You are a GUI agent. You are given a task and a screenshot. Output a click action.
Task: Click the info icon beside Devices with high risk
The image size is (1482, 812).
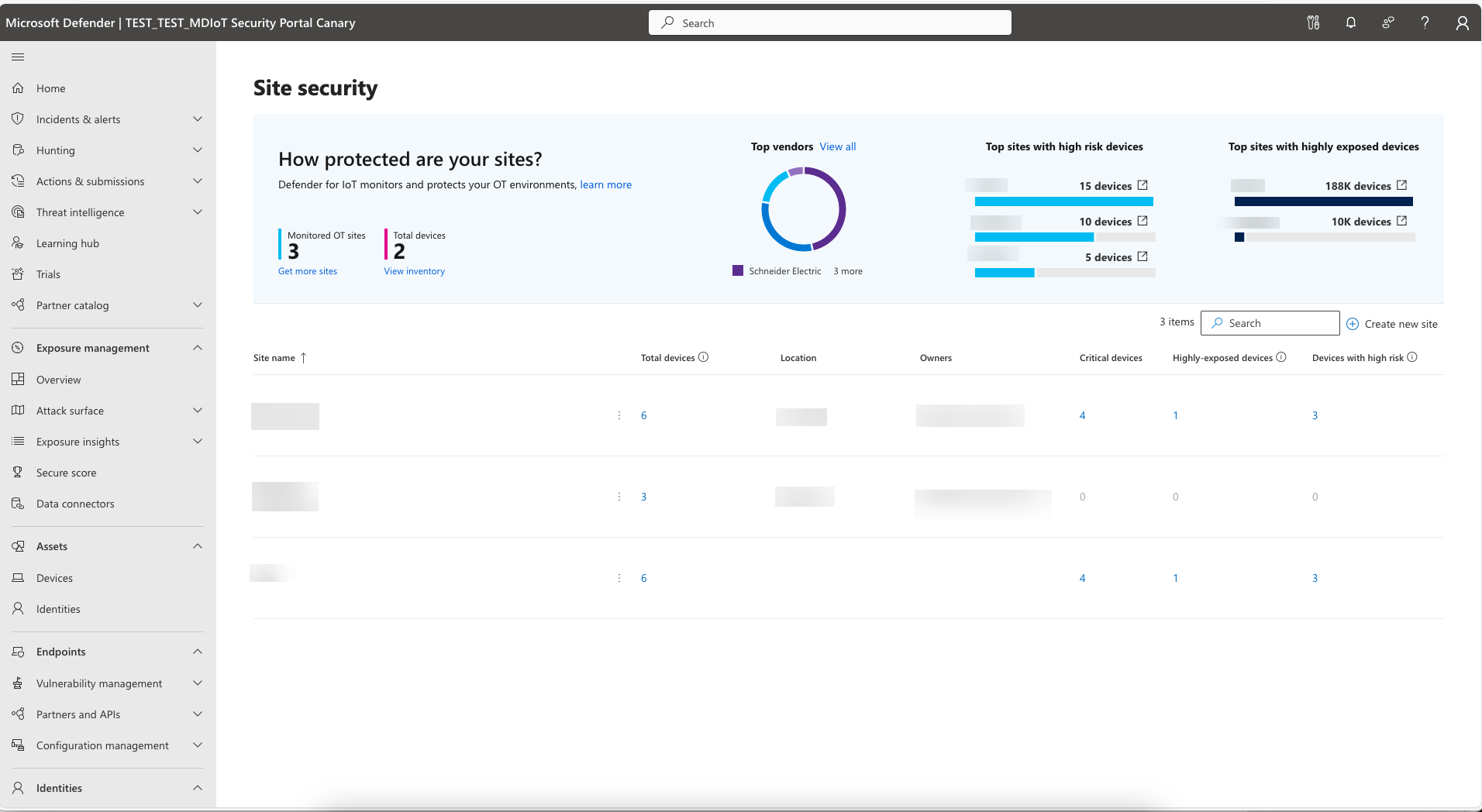(1412, 357)
